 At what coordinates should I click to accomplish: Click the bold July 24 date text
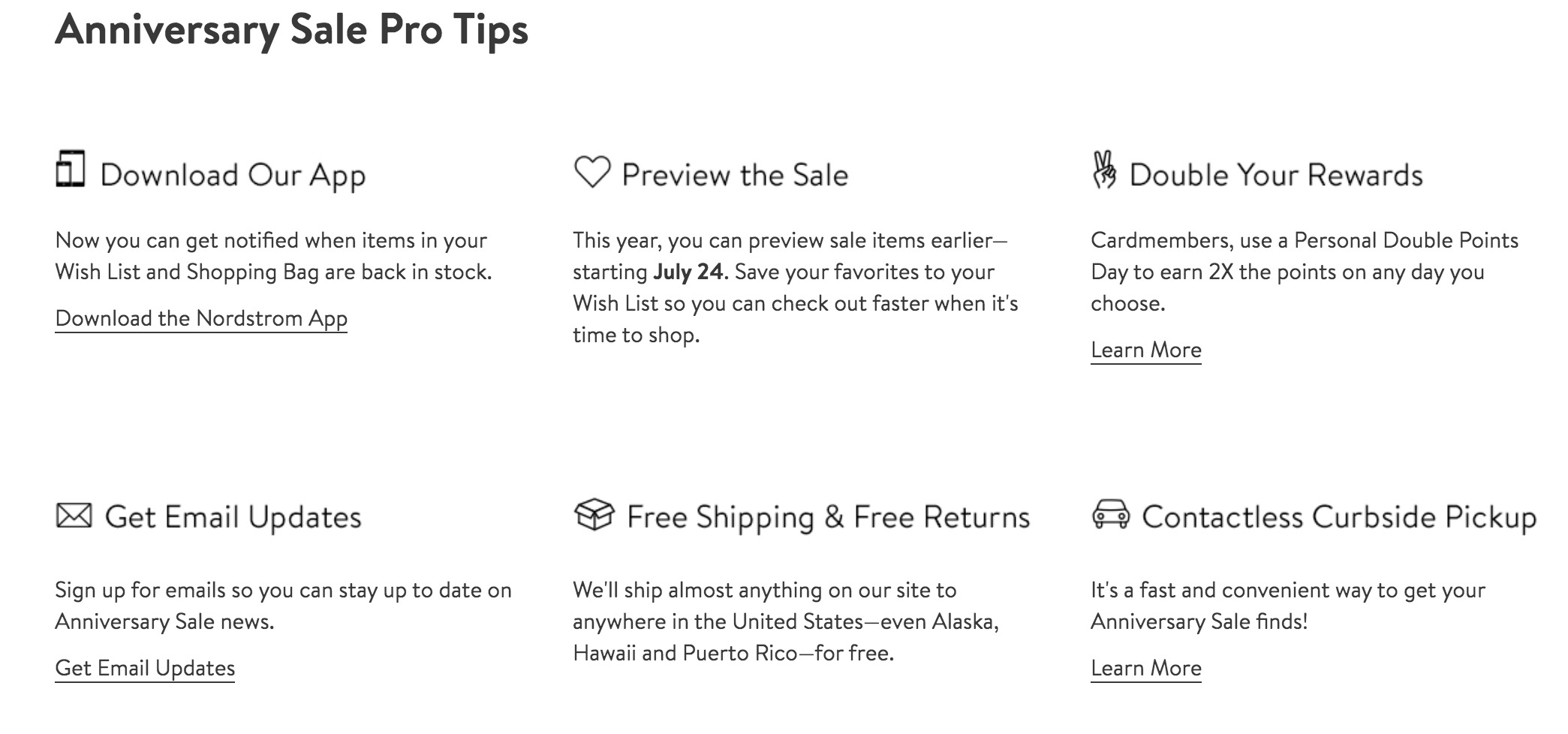click(x=688, y=272)
